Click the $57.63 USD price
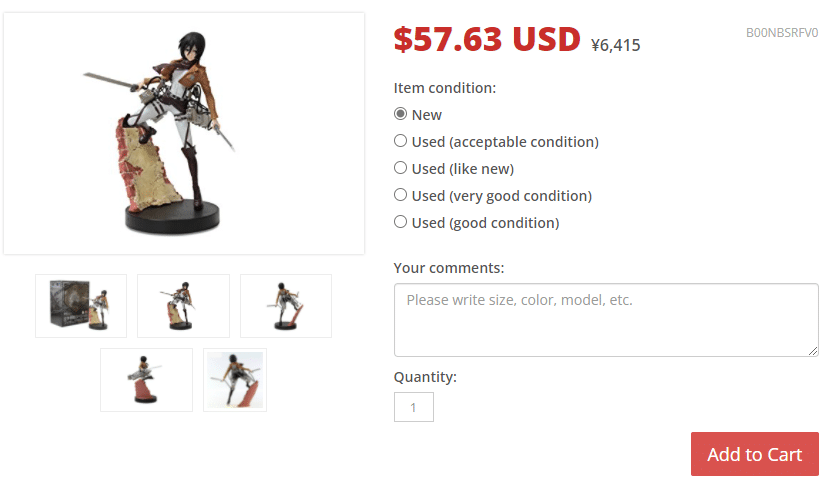835x491 pixels. tap(487, 39)
